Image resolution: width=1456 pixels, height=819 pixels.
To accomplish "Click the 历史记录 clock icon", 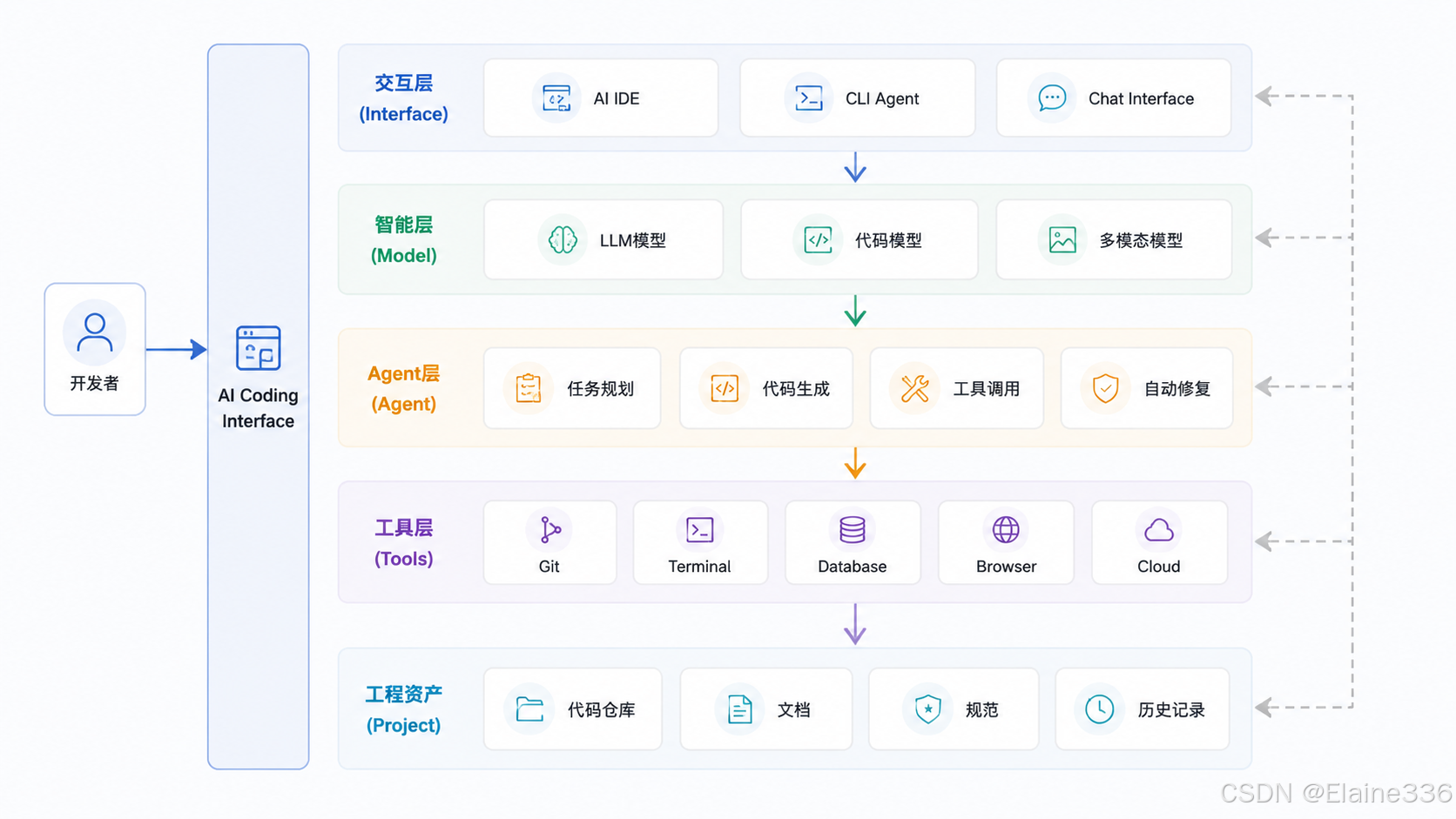I will (x=1099, y=709).
